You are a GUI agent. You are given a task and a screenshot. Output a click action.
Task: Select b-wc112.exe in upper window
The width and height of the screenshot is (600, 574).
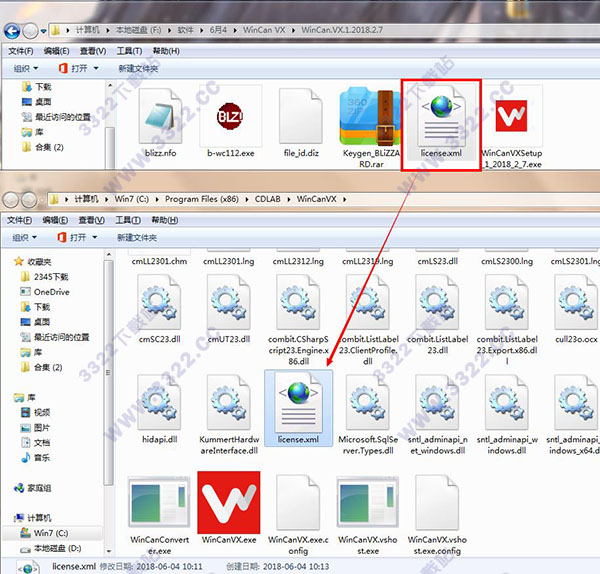(x=230, y=123)
